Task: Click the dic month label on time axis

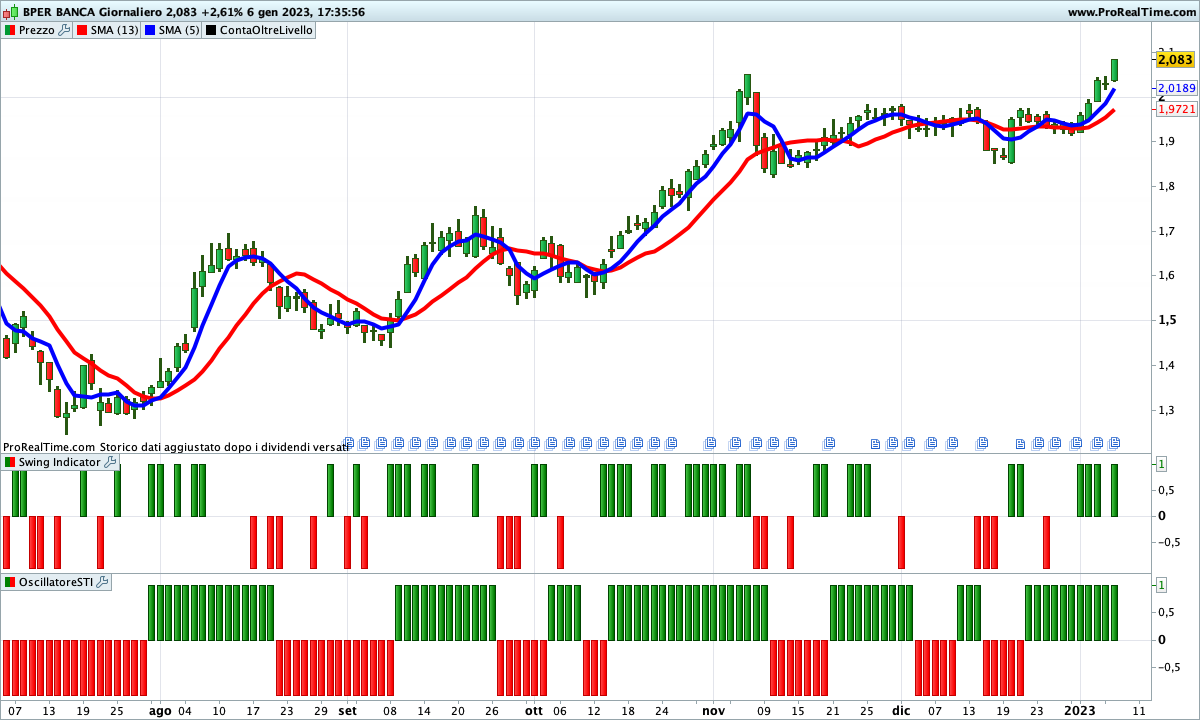Action: (901, 711)
